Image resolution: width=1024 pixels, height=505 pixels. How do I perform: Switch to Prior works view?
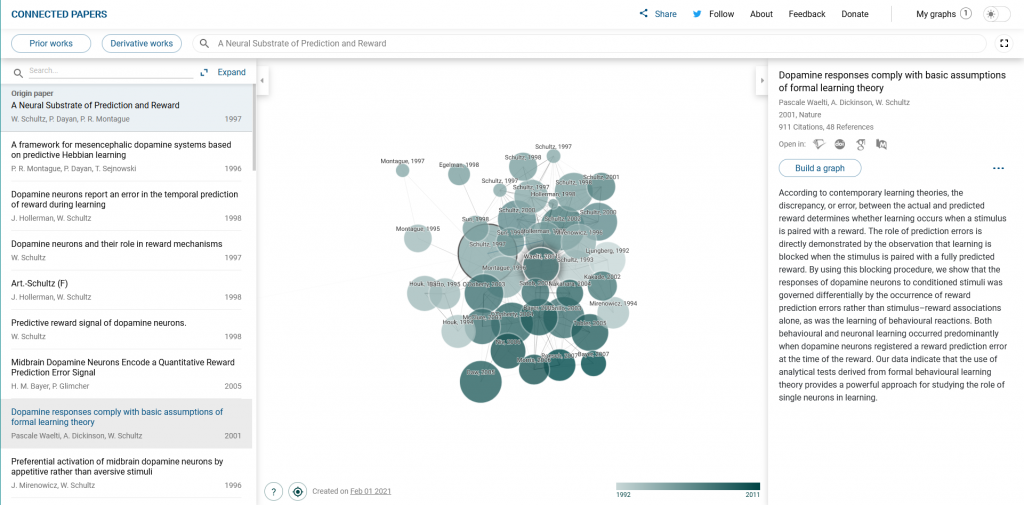(x=51, y=44)
